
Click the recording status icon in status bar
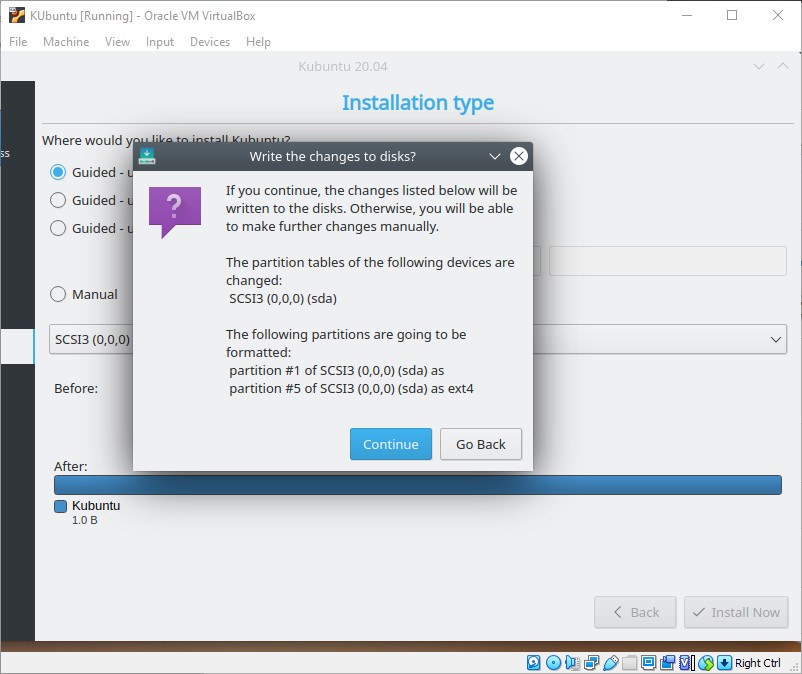(x=667, y=663)
